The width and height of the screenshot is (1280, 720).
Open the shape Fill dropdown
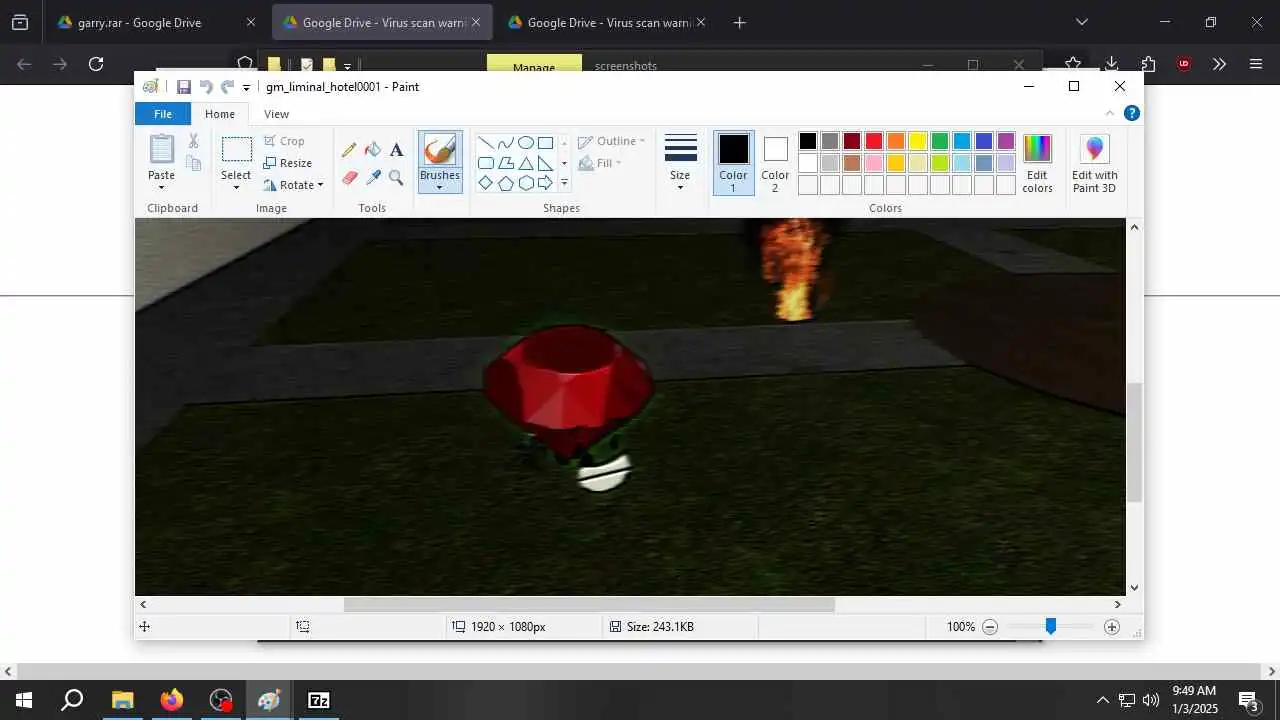pyautogui.click(x=600, y=163)
